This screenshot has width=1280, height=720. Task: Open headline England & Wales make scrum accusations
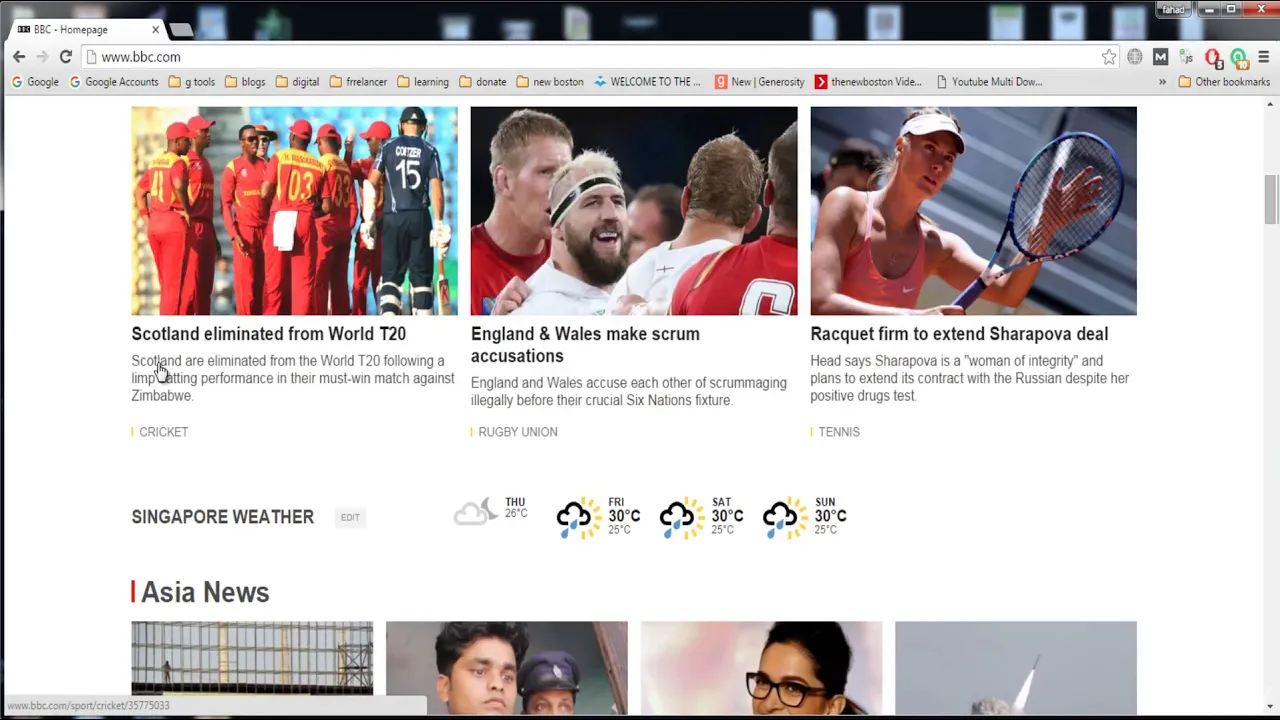point(585,345)
